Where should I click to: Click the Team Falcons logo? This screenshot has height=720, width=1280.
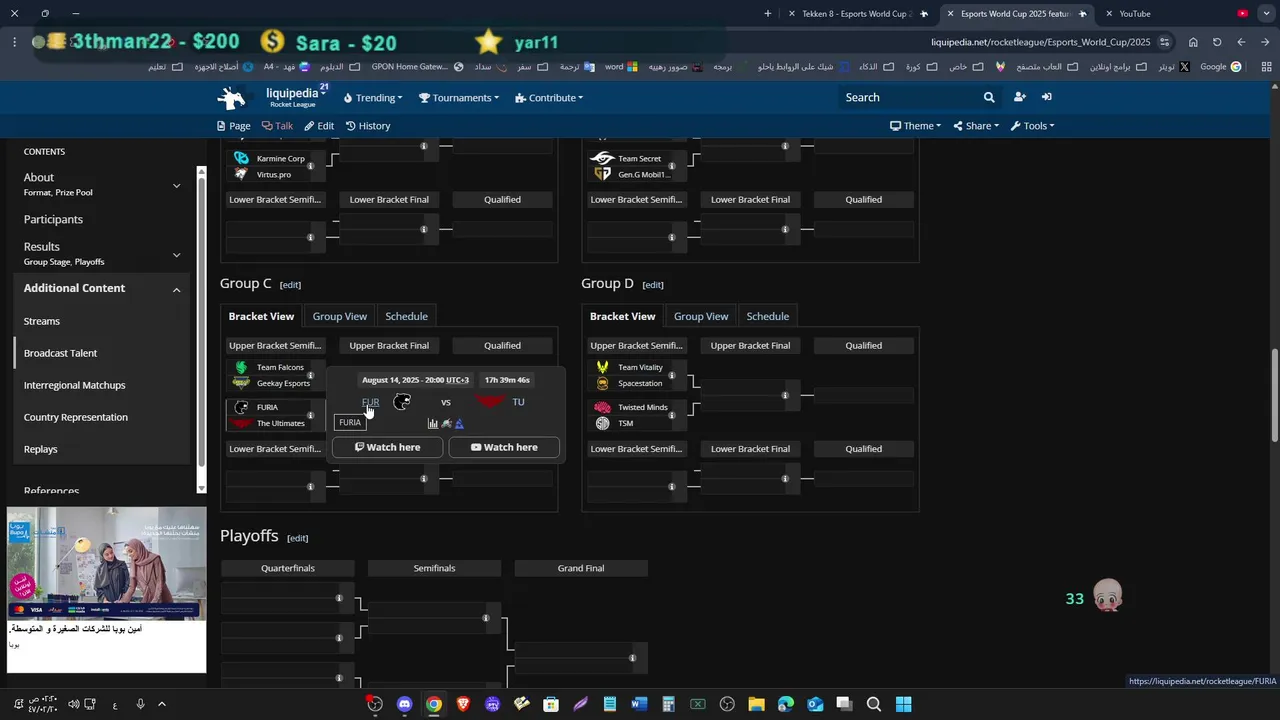(x=241, y=367)
